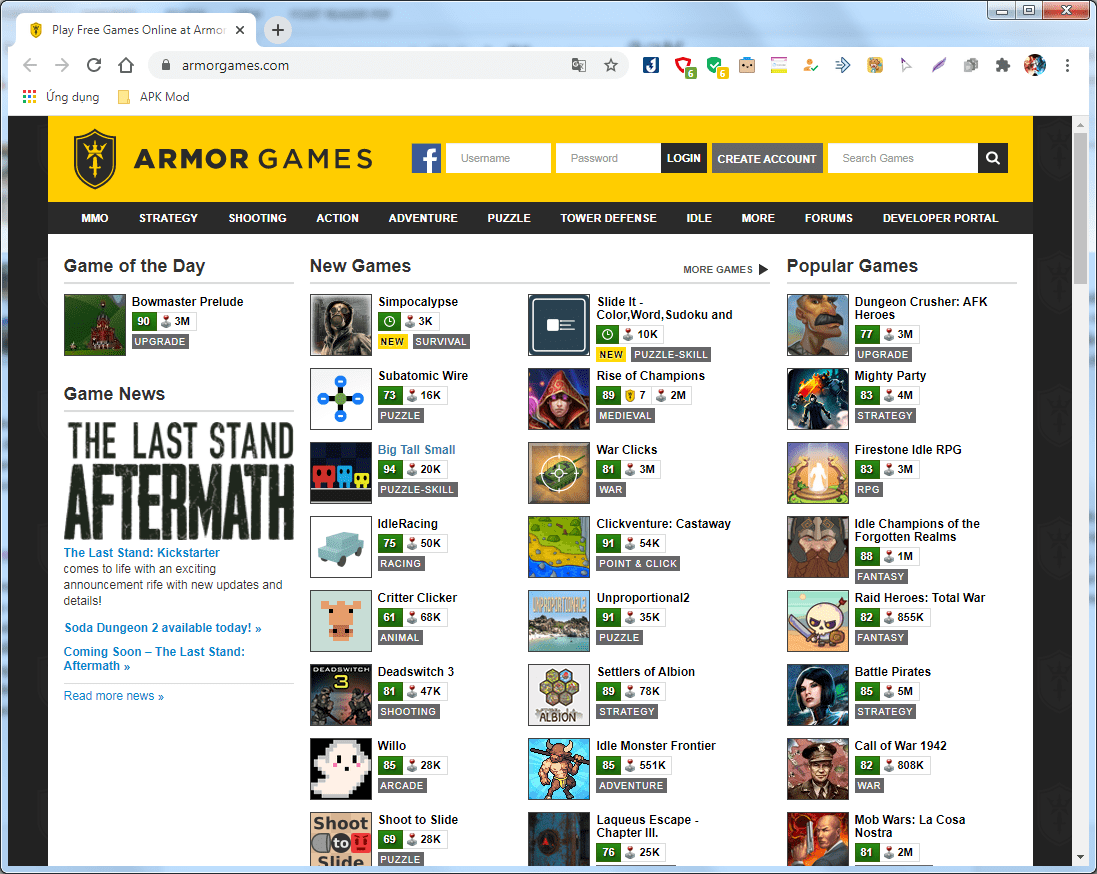Open Soda Dungeon 2 available today link

coord(163,628)
